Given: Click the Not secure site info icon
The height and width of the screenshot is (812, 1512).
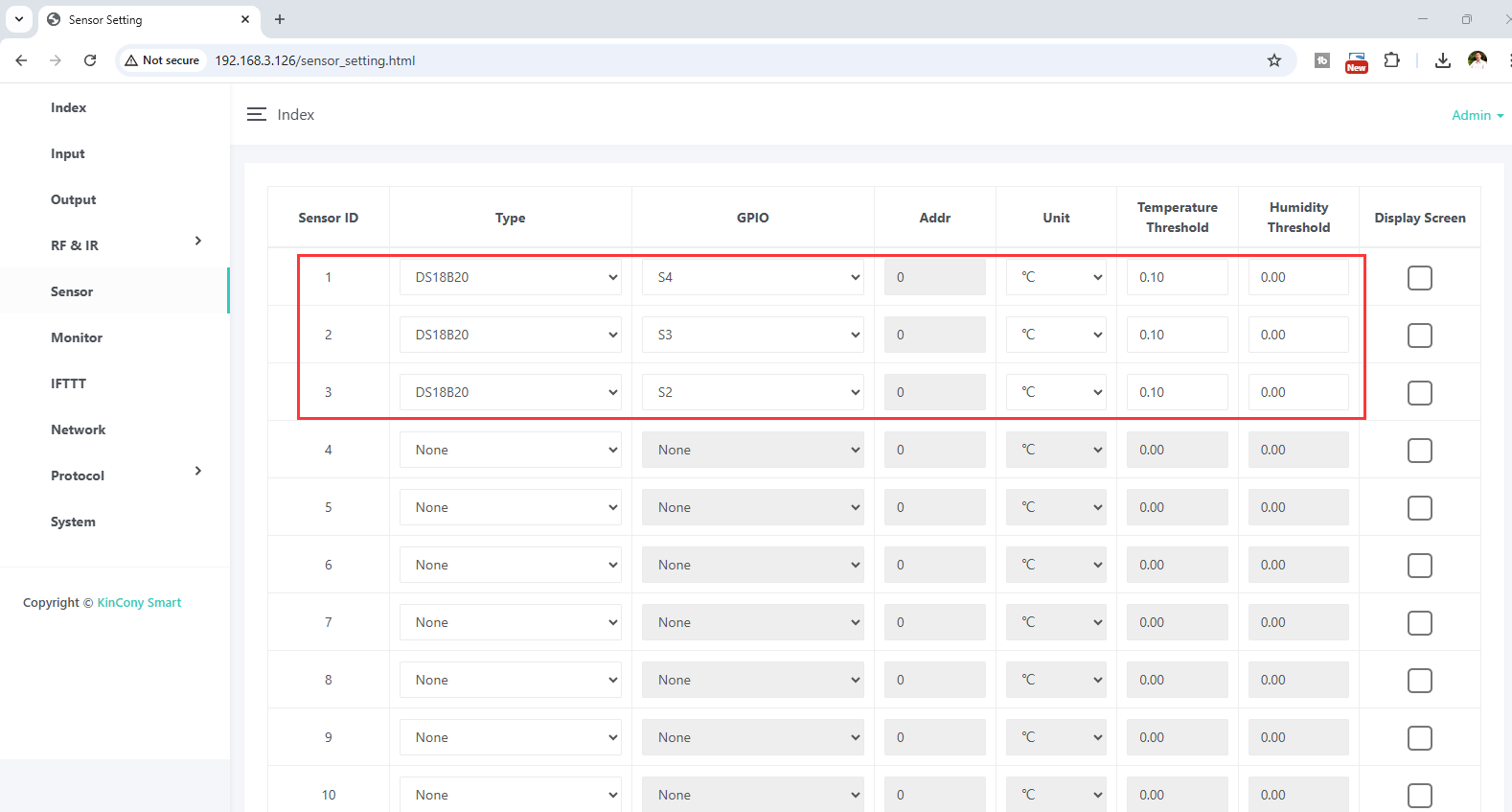Looking at the screenshot, I should click(162, 60).
